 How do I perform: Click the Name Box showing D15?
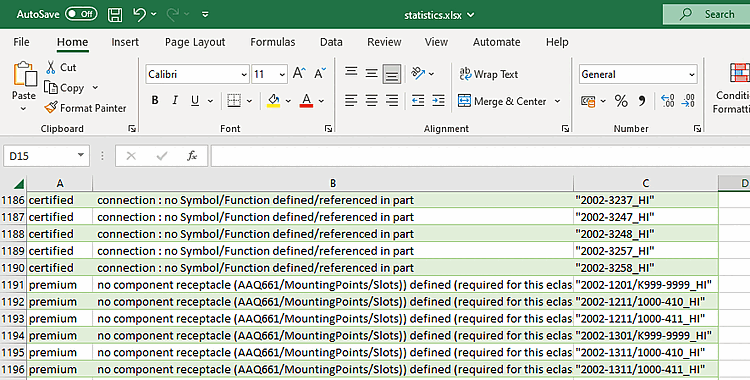(46, 156)
